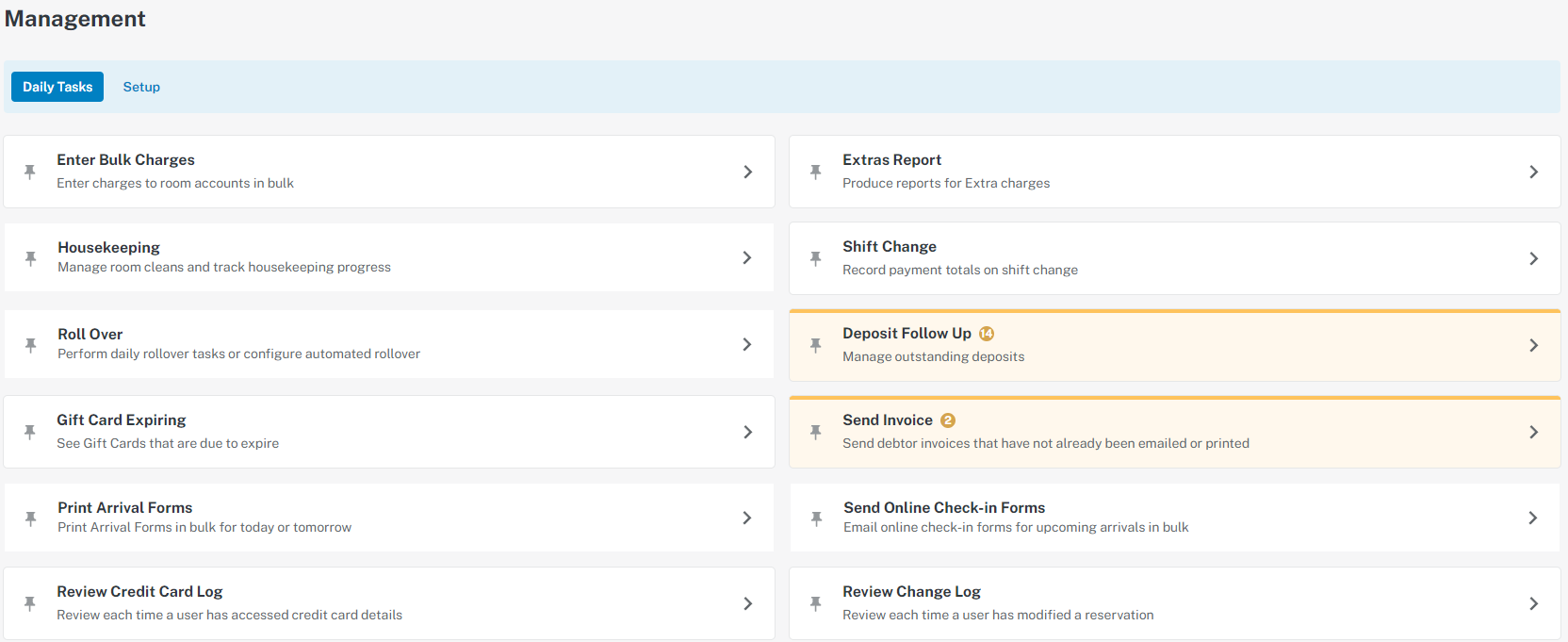Click the pin icon beside Shift Change
Screen dimensions: 1568x642
pyautogui.click(x=816, y=258)
